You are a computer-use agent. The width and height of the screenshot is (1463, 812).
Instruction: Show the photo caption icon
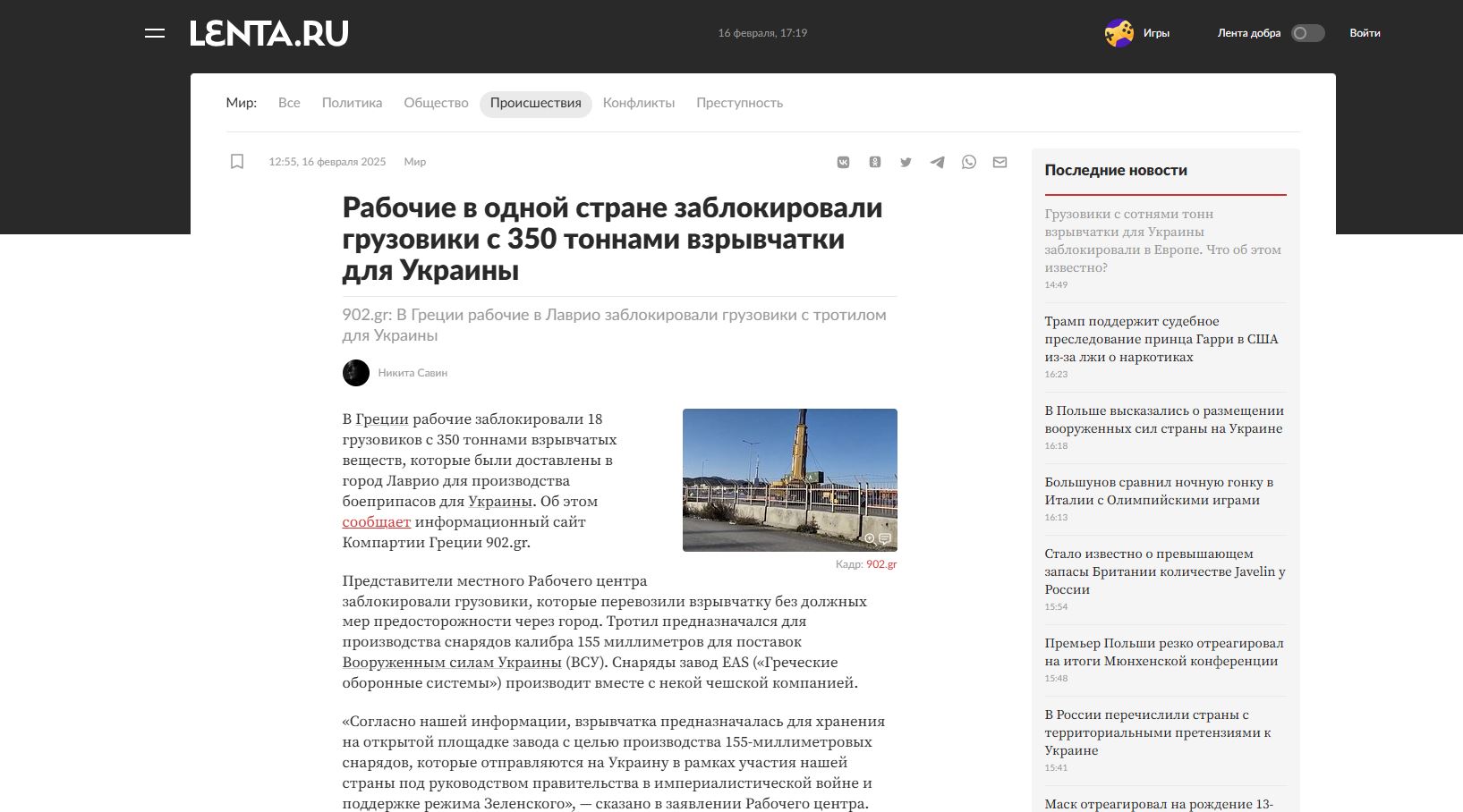point(885,538)
